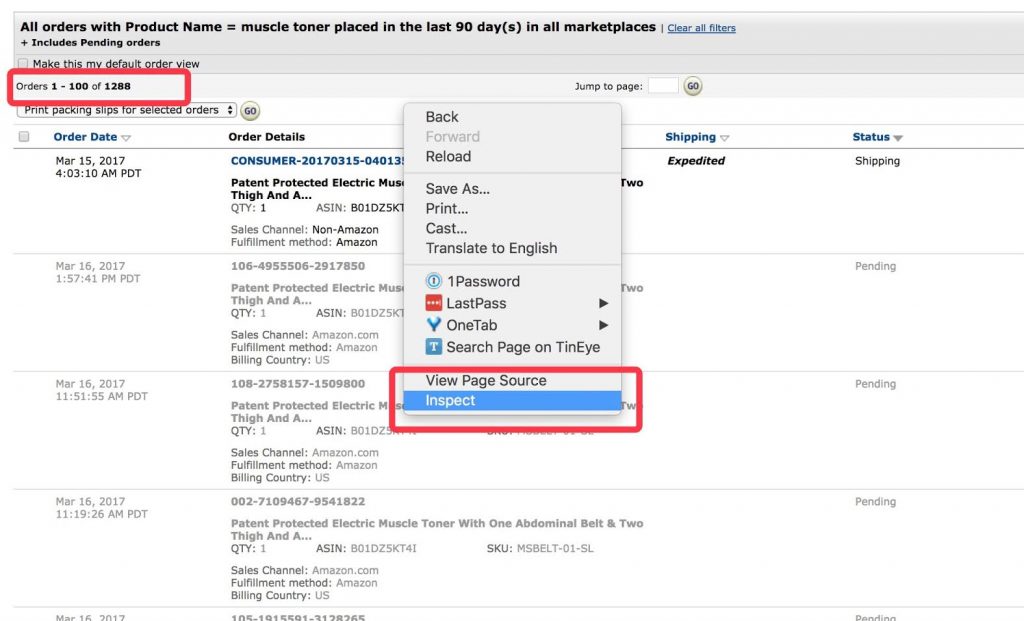This screenshot has height=621, width=1024.
Task: Click 'Clear all filters' link
Action: pos(701,28)
